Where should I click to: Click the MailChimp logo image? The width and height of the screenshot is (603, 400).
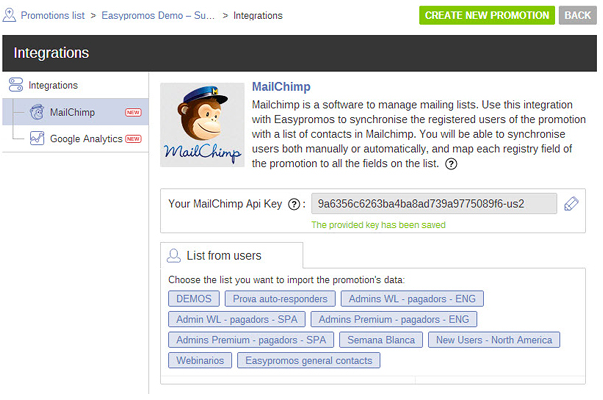tap(202, 125)
